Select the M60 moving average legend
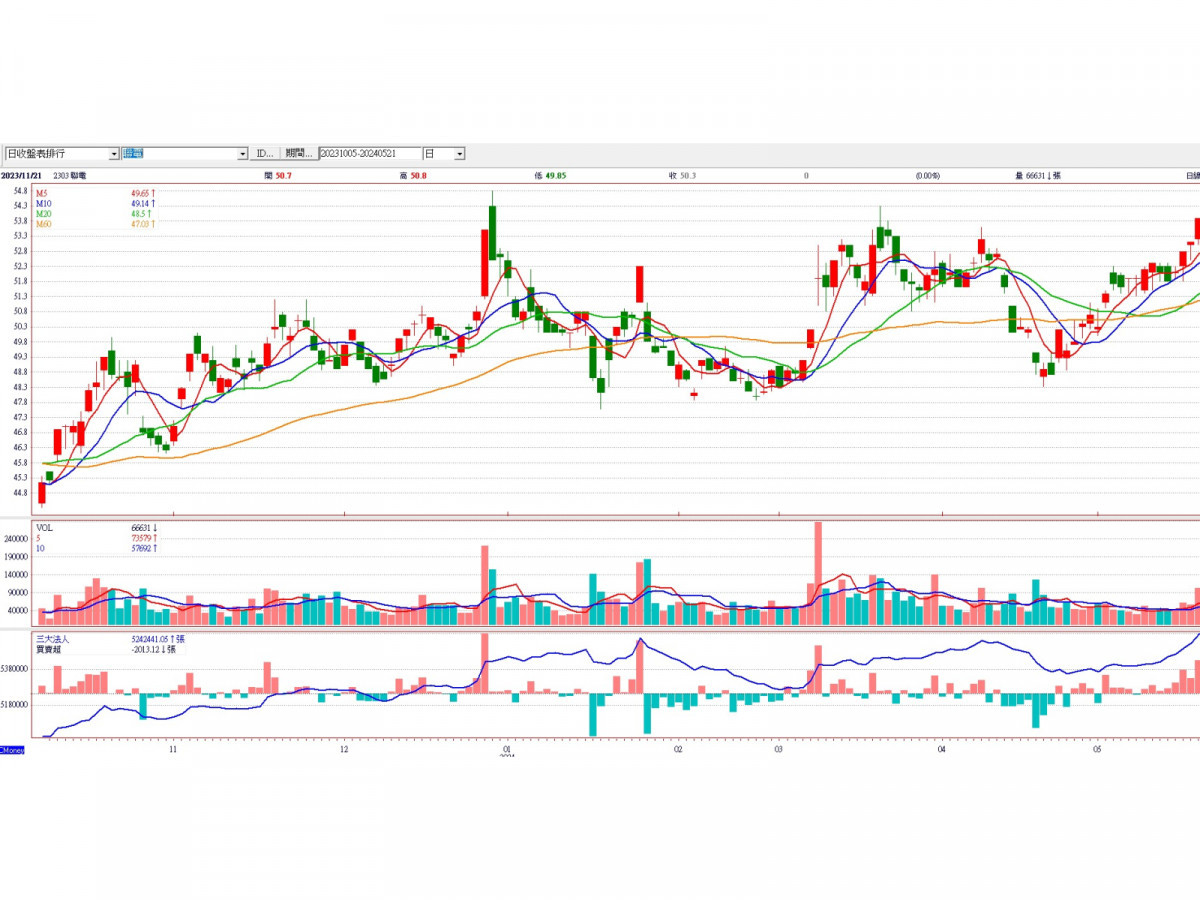1200x900 pixels. (44, 225)
